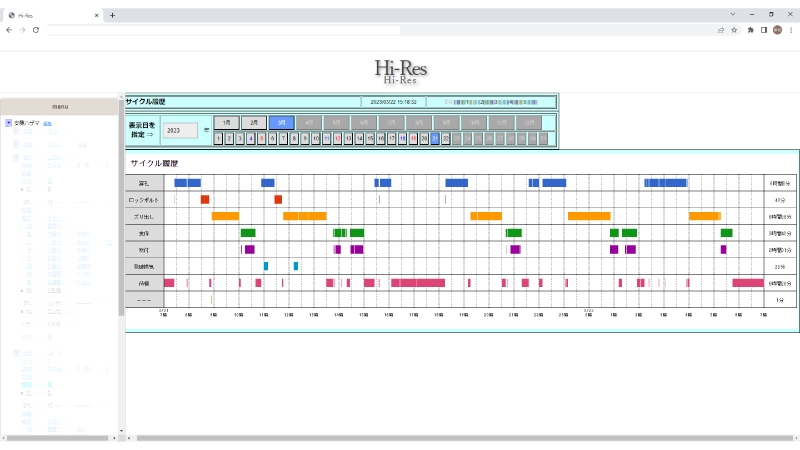Bookmark this page with the star
800x450 pixels.
(x=734, y=30)
